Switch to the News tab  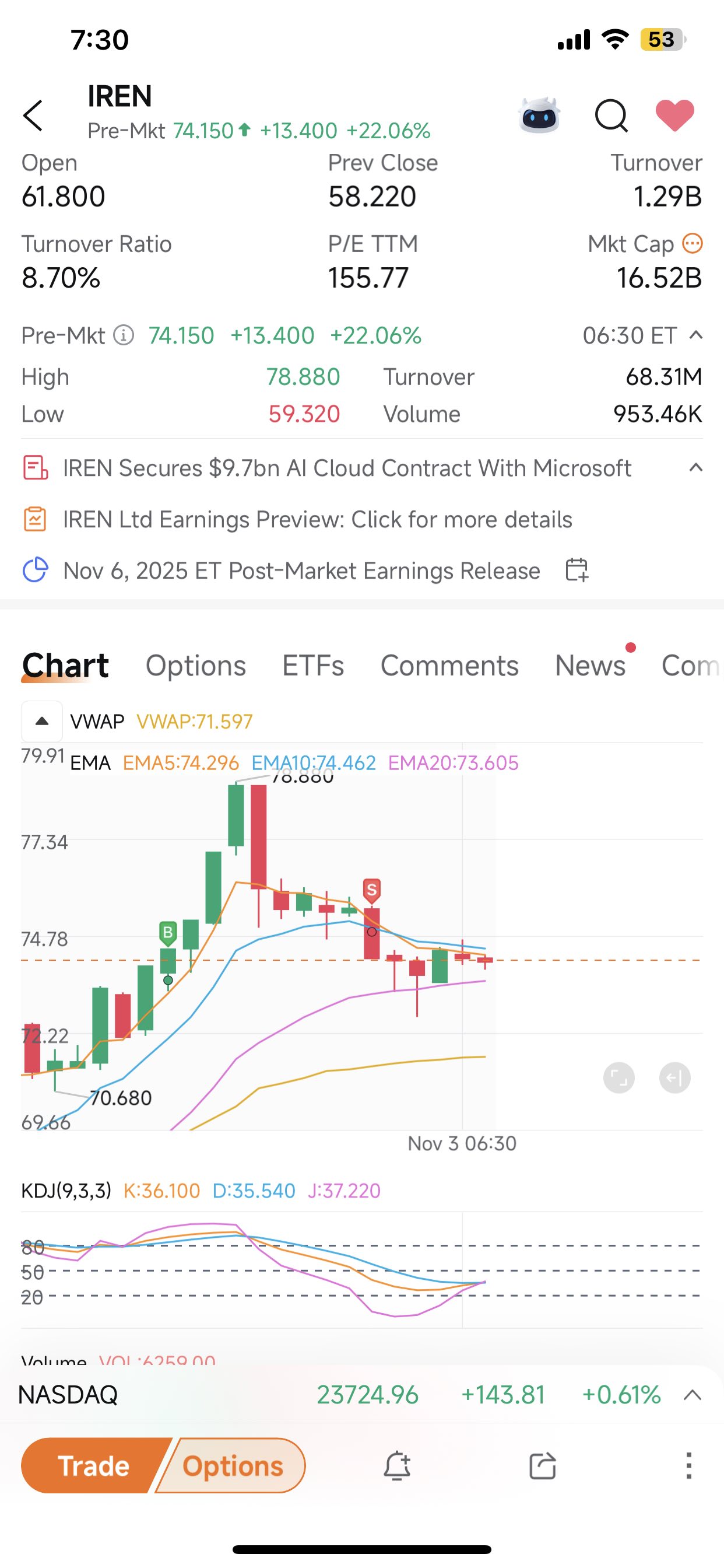tap(590, 666)
